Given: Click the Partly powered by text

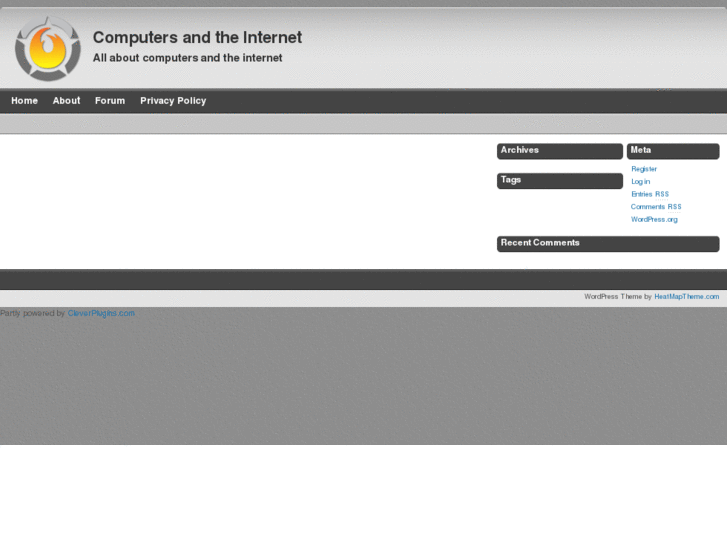Looking at the screenshot, I should click(32, 313).
